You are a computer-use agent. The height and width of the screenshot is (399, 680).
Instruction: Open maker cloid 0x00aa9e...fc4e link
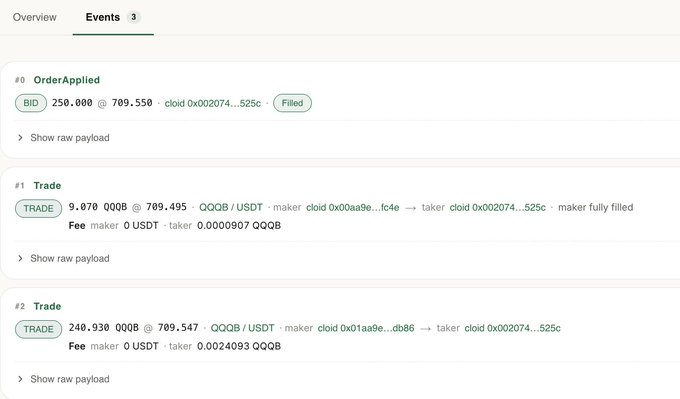click(x=353, y=207)
